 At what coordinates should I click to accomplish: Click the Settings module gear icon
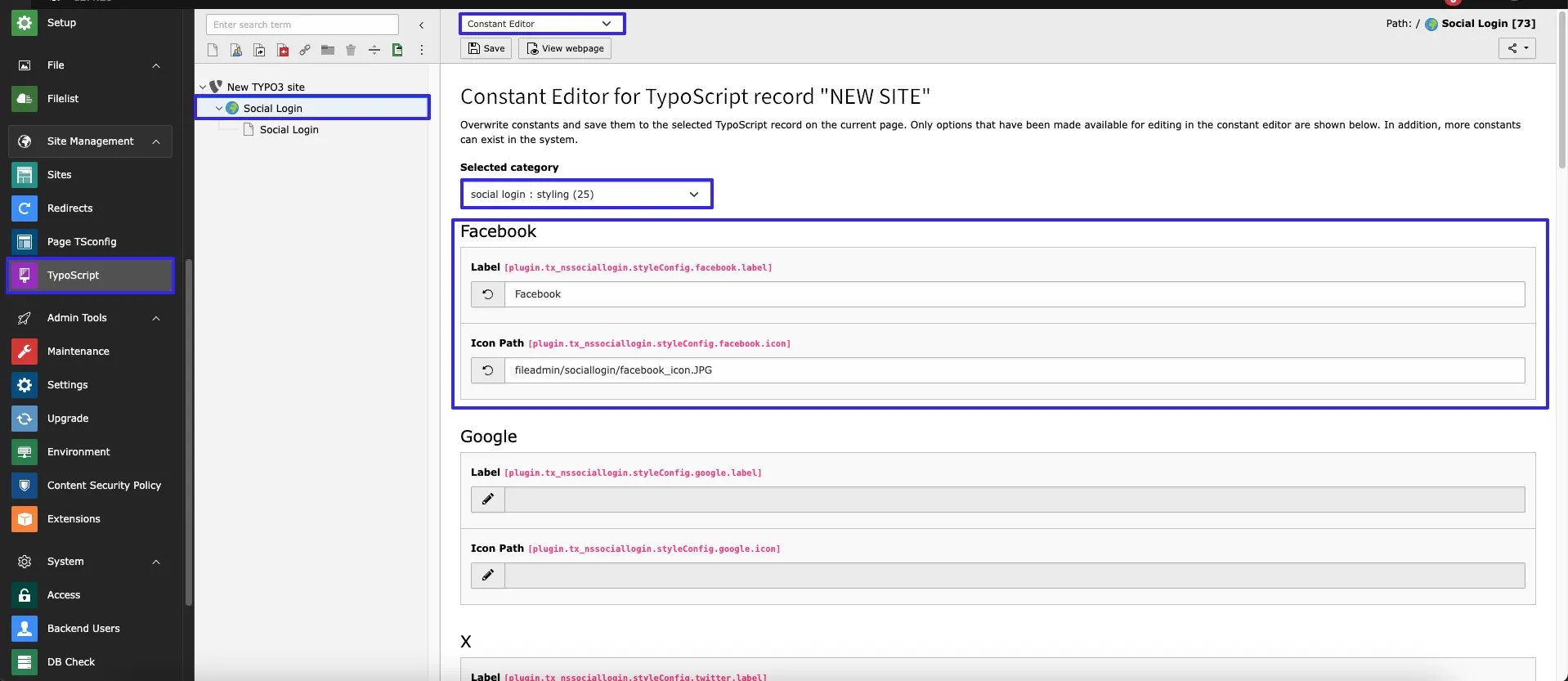coord(25,385)
